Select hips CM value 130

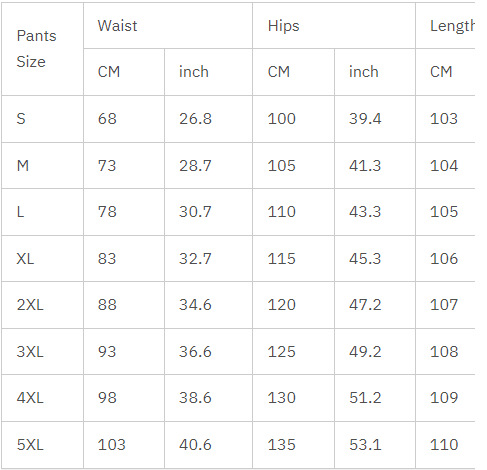pyautogui.click(x=282, y=398)
